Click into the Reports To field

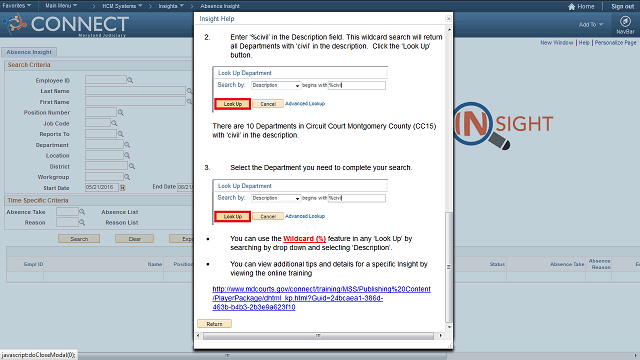[x=101, y=133]
